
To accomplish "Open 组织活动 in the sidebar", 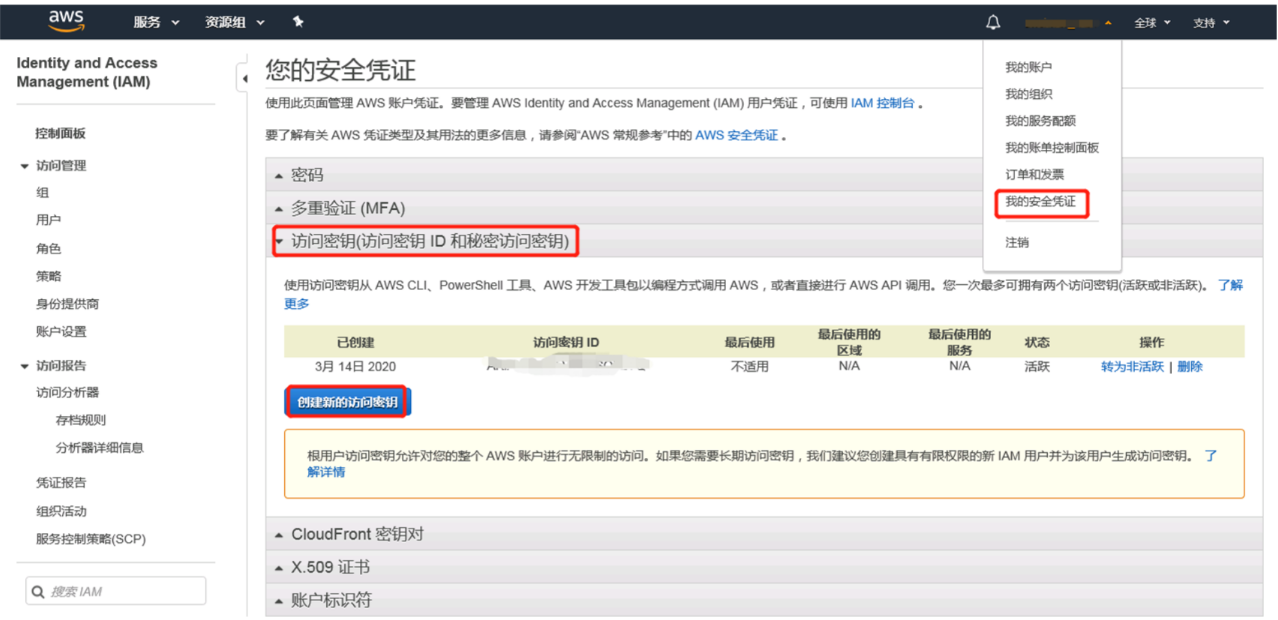I will tap(61, 512).
